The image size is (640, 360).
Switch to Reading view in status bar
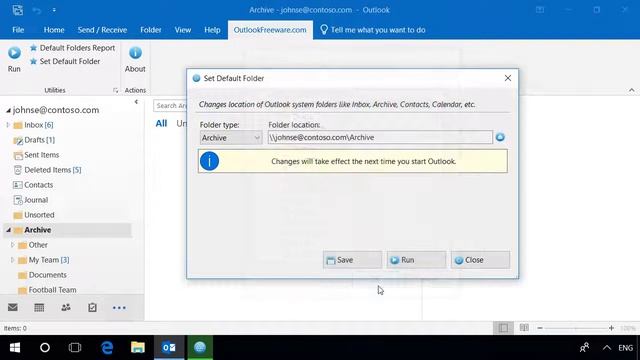coord(524,328)
